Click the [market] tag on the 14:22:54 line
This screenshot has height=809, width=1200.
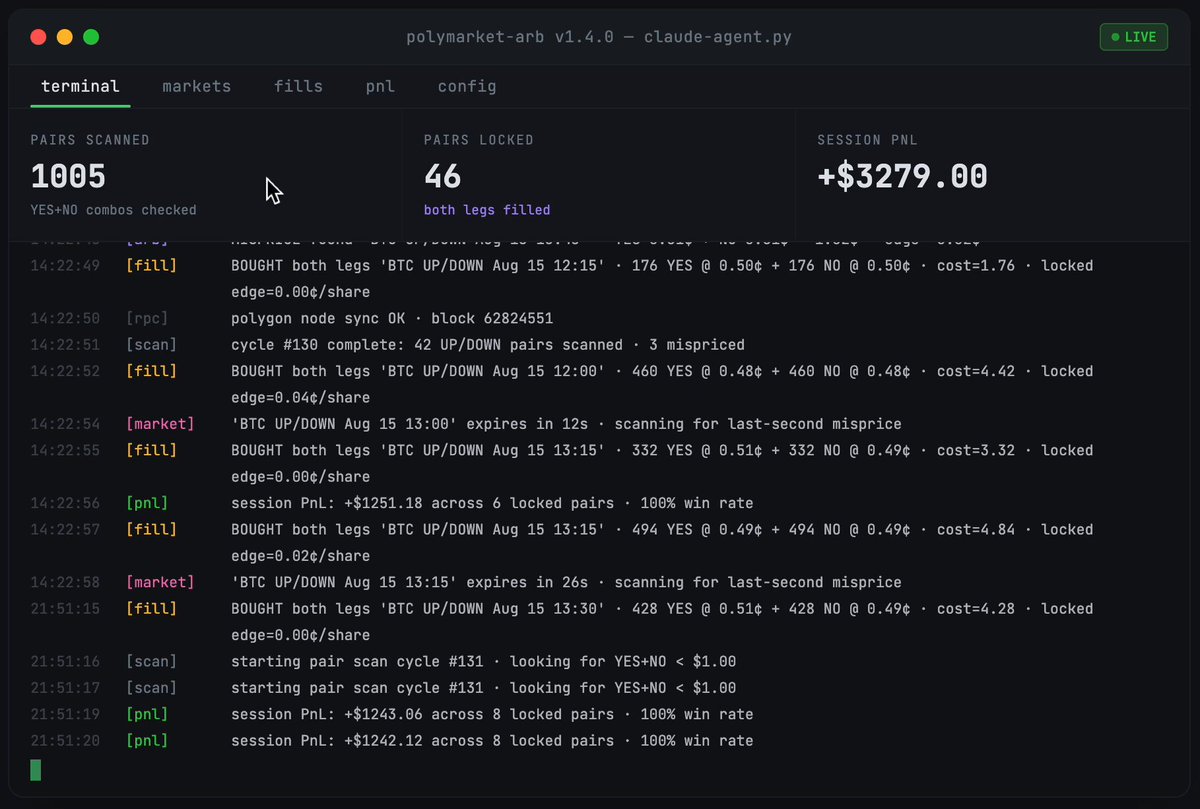[x=160, y=424]
